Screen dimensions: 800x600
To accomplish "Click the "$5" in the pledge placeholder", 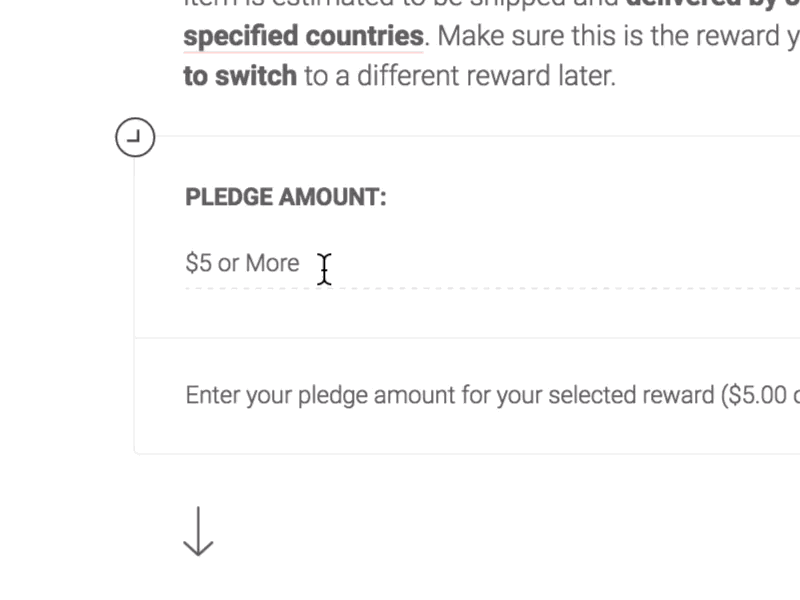I will pyautogui.click(x=198, y=263).
